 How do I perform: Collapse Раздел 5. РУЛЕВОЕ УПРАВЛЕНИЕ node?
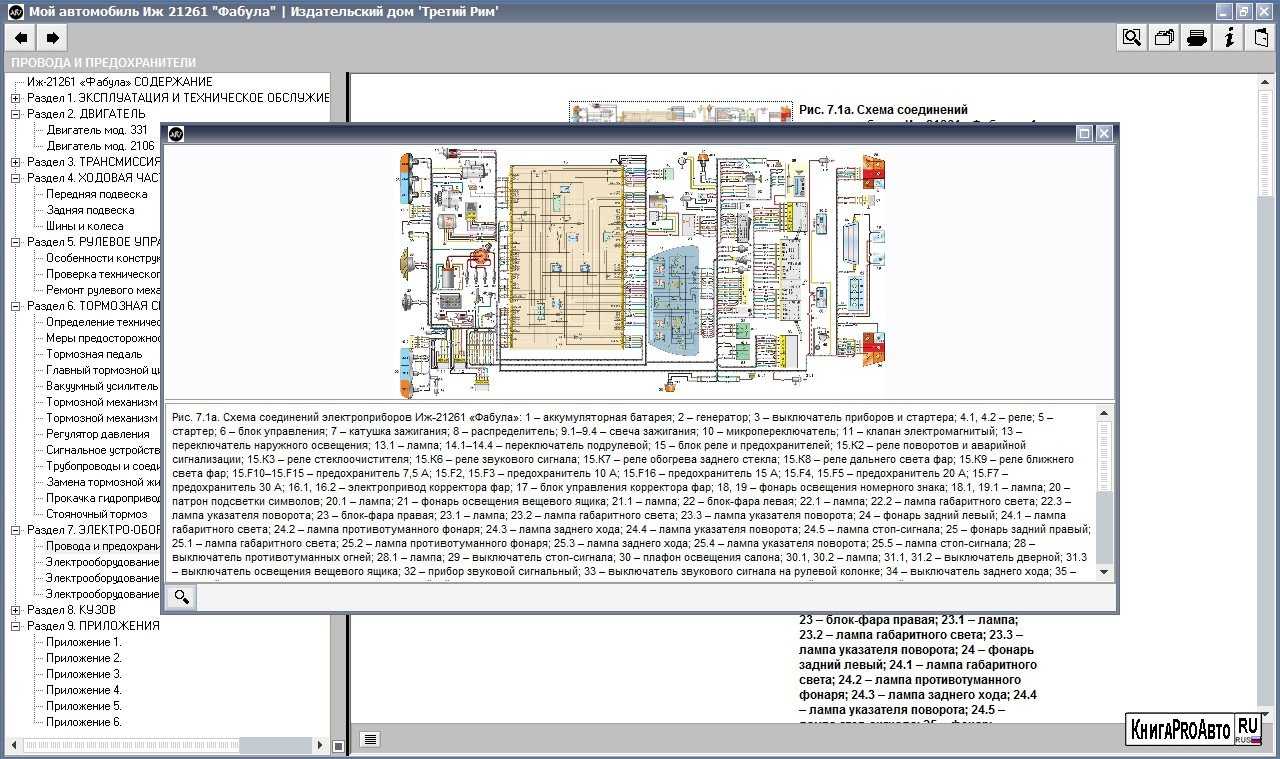click(15, 242)
